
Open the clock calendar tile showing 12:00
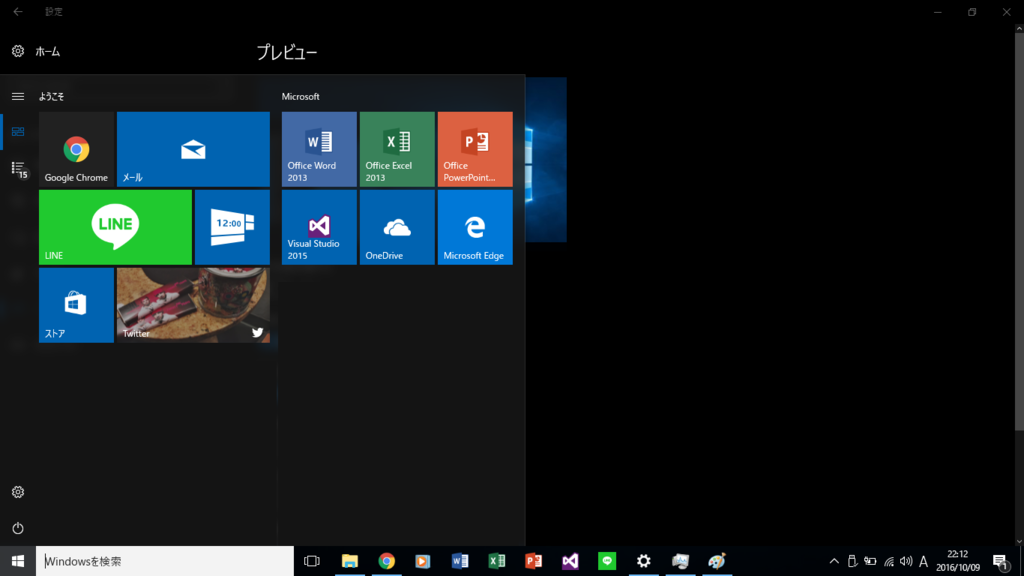[x=232, y=227]
